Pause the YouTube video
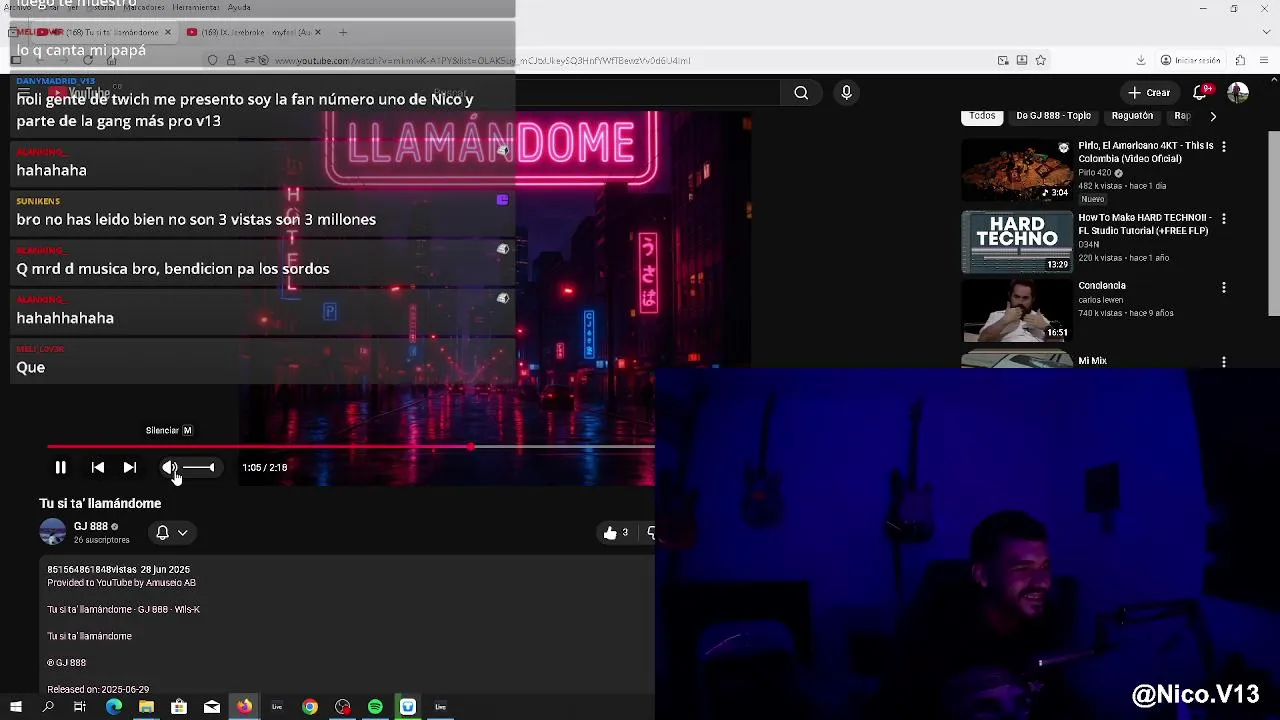1280x720 pixels. click(x=60, y=467)
